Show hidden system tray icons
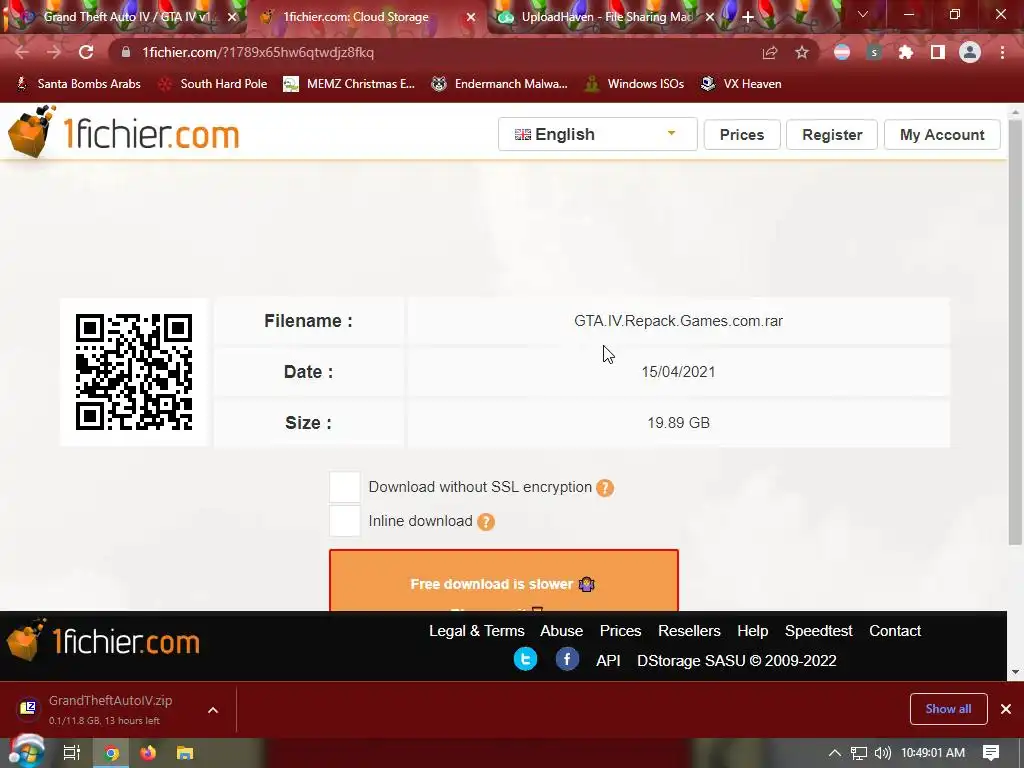1024x768 pixels. (x=835, y=753)
